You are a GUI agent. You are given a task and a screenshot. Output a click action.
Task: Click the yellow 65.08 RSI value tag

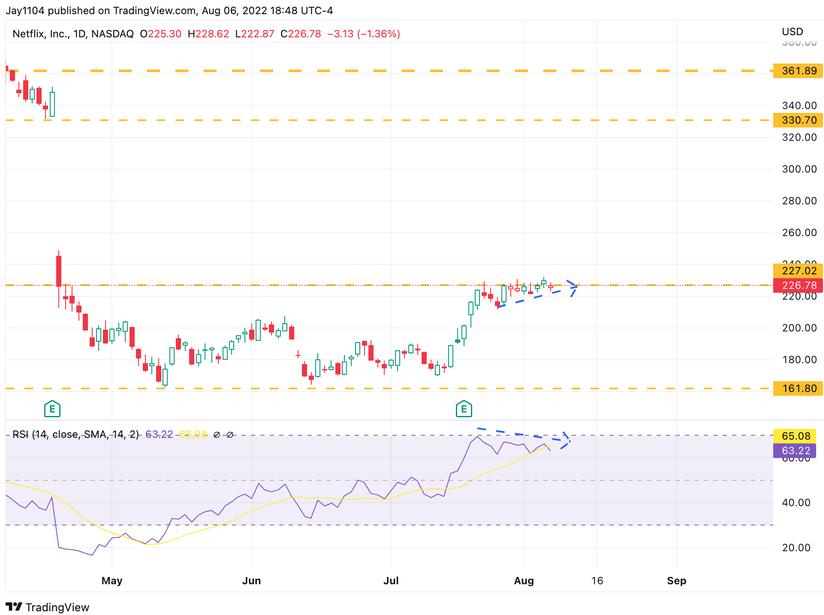tap(795, 436)
